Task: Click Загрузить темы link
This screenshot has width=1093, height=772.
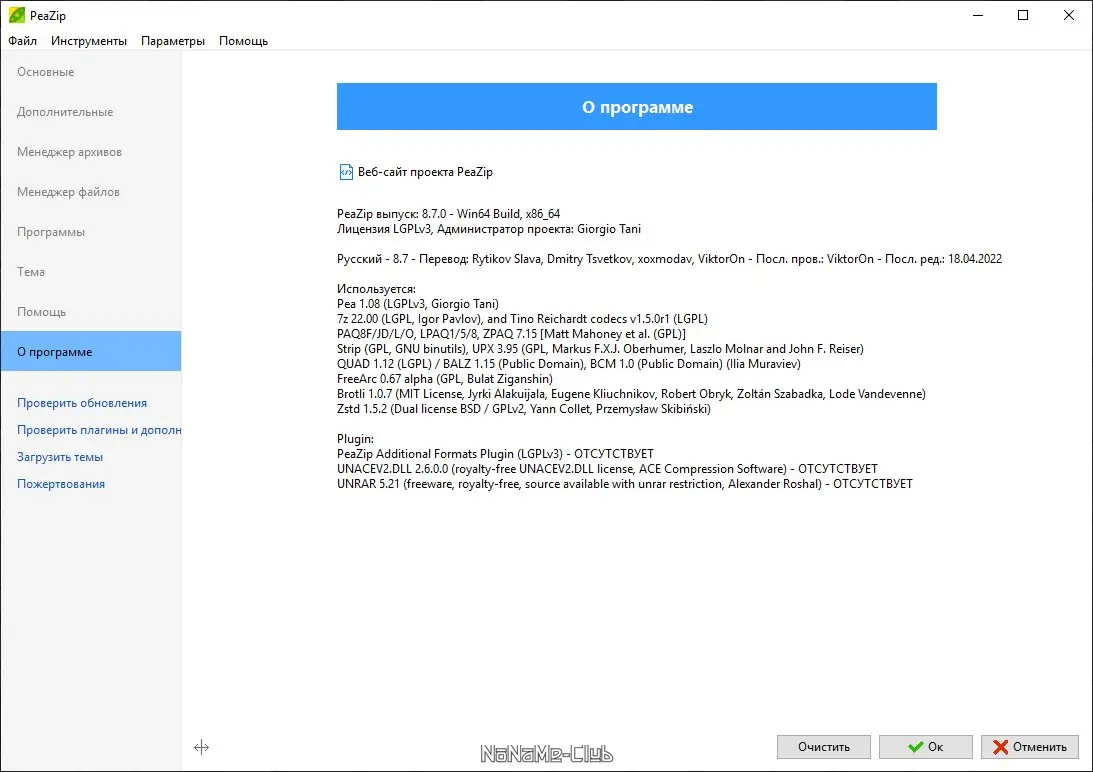Action: point(60,457)
